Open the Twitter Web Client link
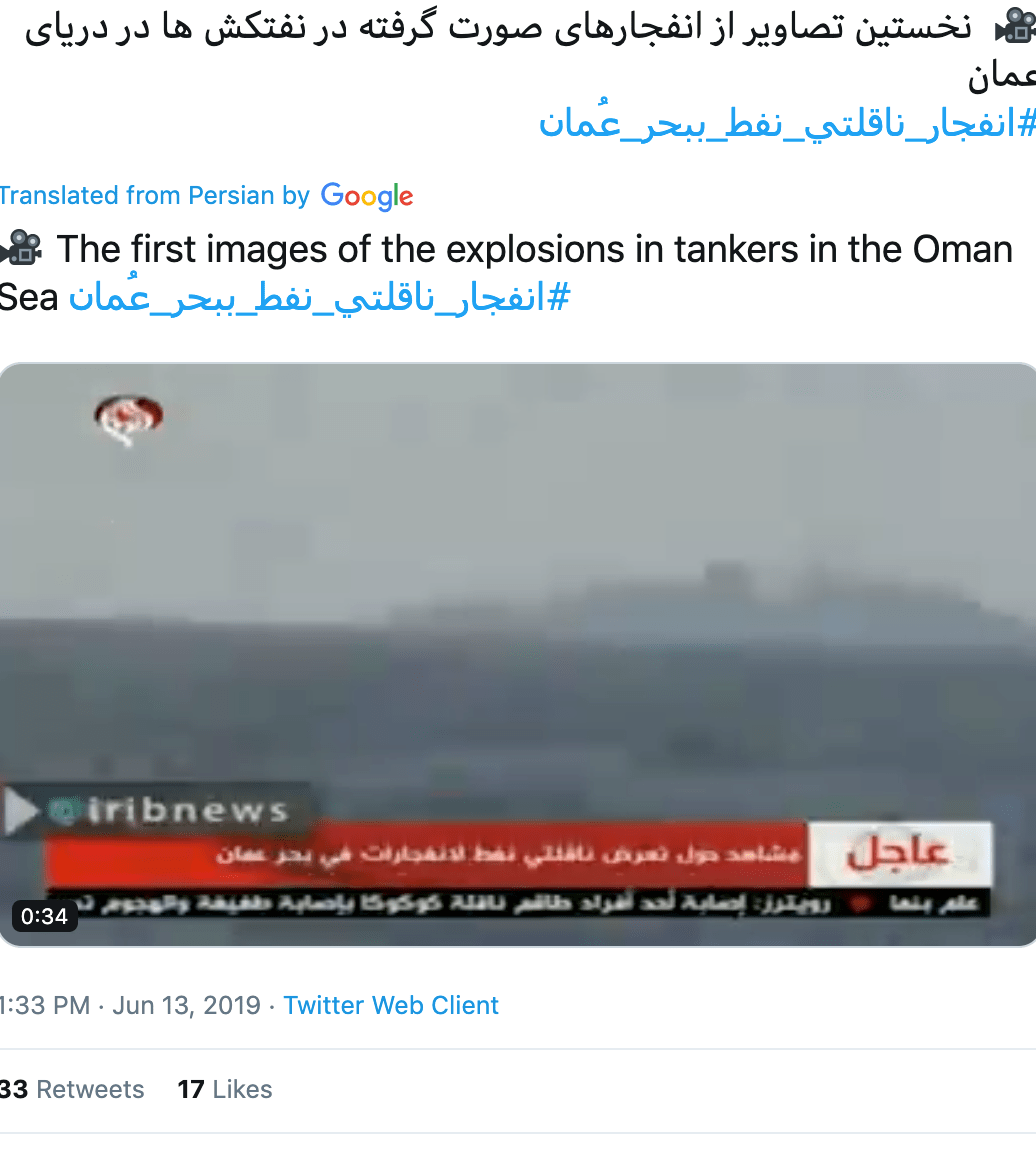 pyautogui.click(x=391, y=1005)
